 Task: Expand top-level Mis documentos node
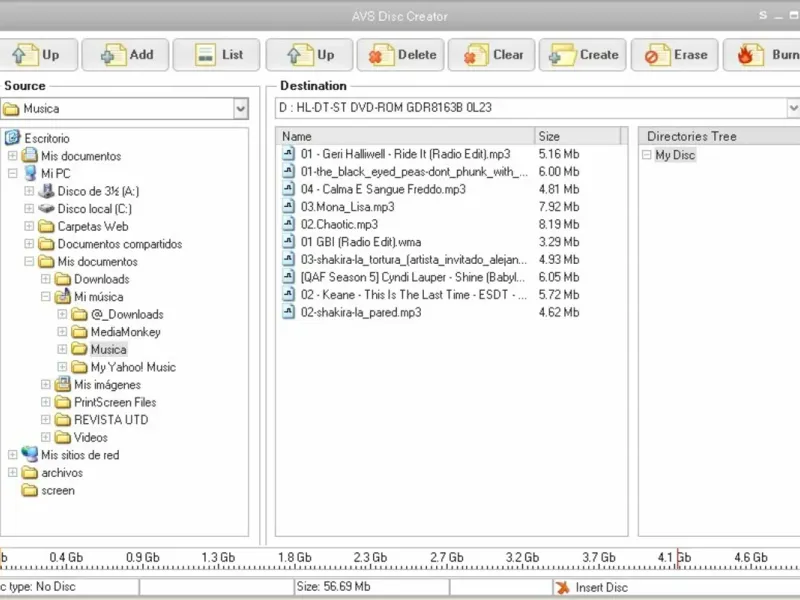[x=13, y=155]
